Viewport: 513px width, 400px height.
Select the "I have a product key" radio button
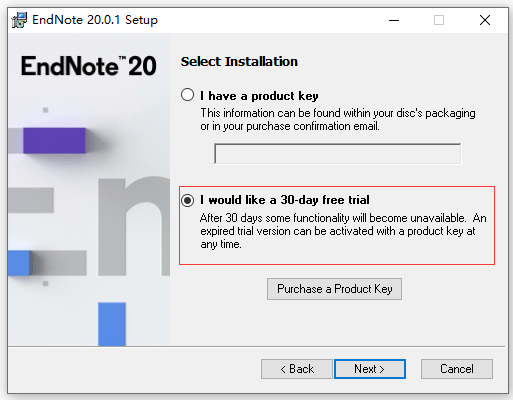(187, 95)
